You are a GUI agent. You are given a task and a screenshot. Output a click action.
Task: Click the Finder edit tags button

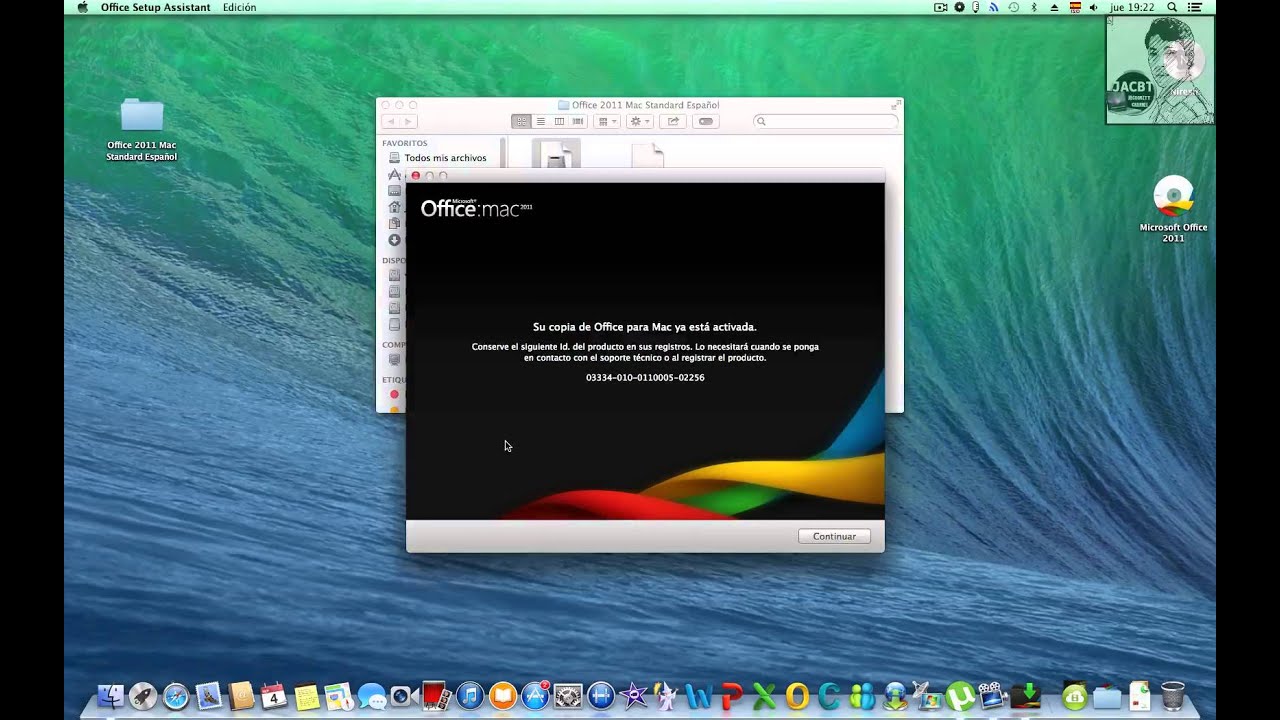coord(705,121)
